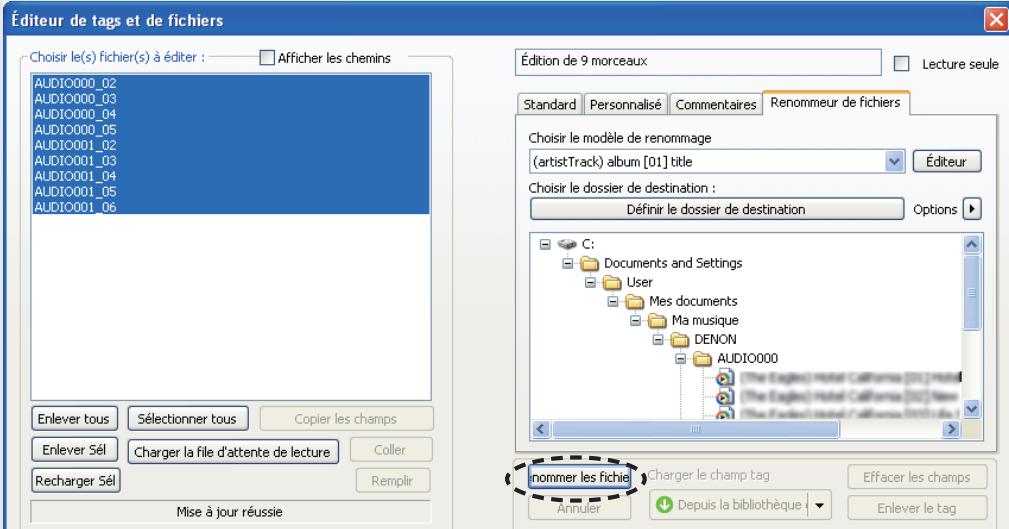Viewport: 1009px width, 529px height.
Task: Click first audio file icon under AUDIO000
Action: pos(725,378)
